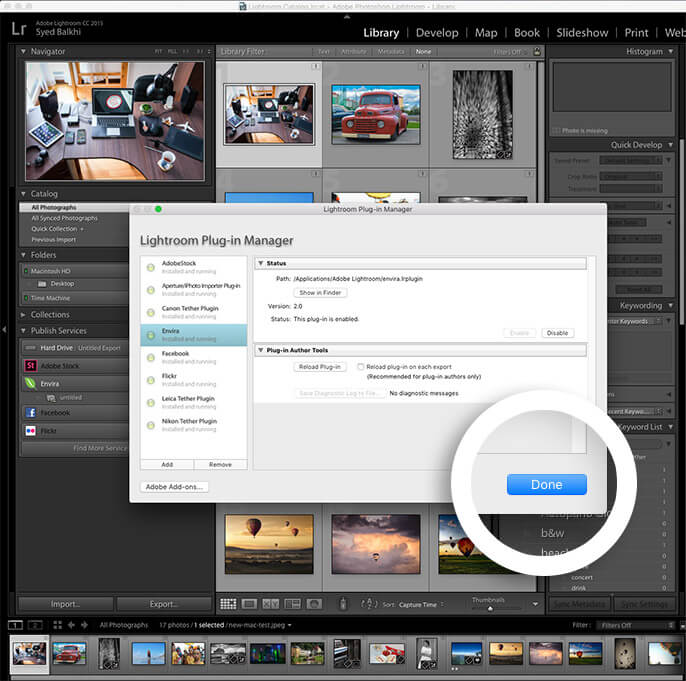Expand the Collections panel
Viewport: 686px width, 681px height.
[23, 315]
